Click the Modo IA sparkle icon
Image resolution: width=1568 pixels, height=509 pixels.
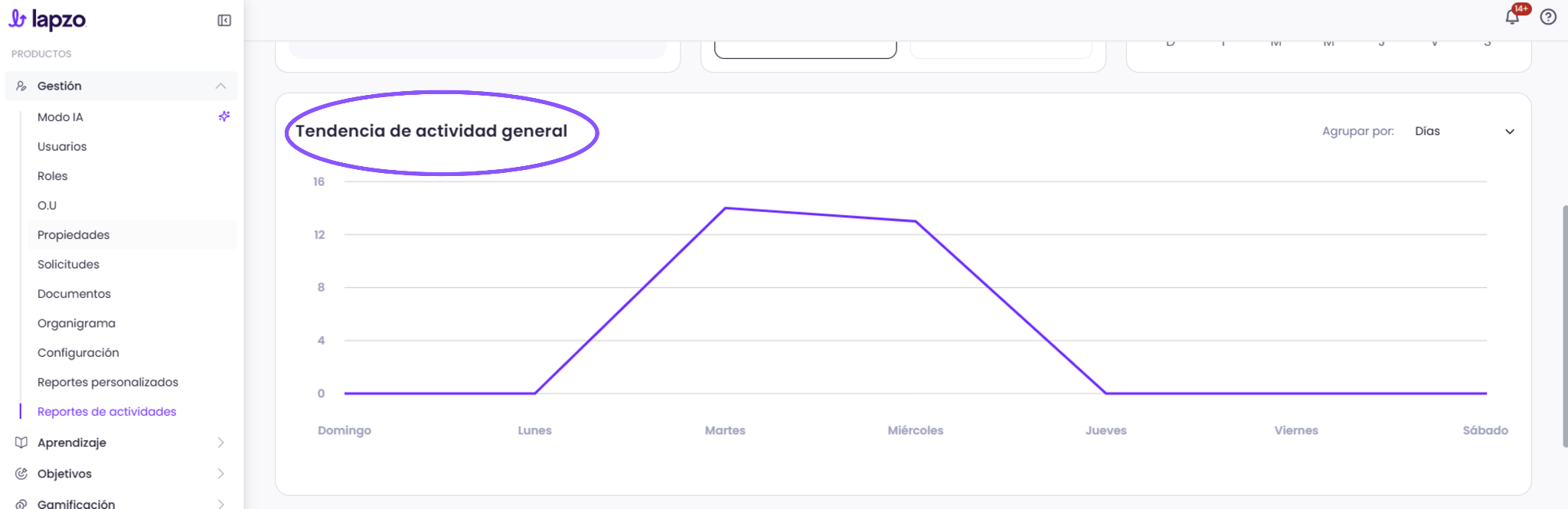point(224,116)
